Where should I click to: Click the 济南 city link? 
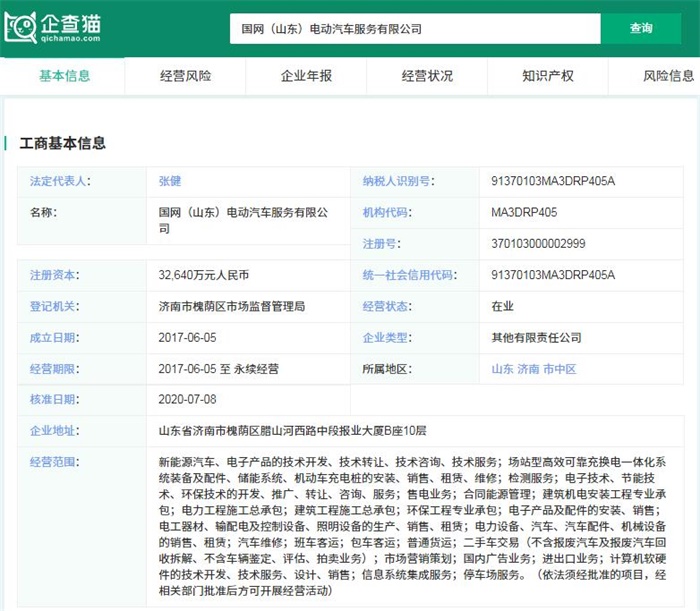pos(530,369)
